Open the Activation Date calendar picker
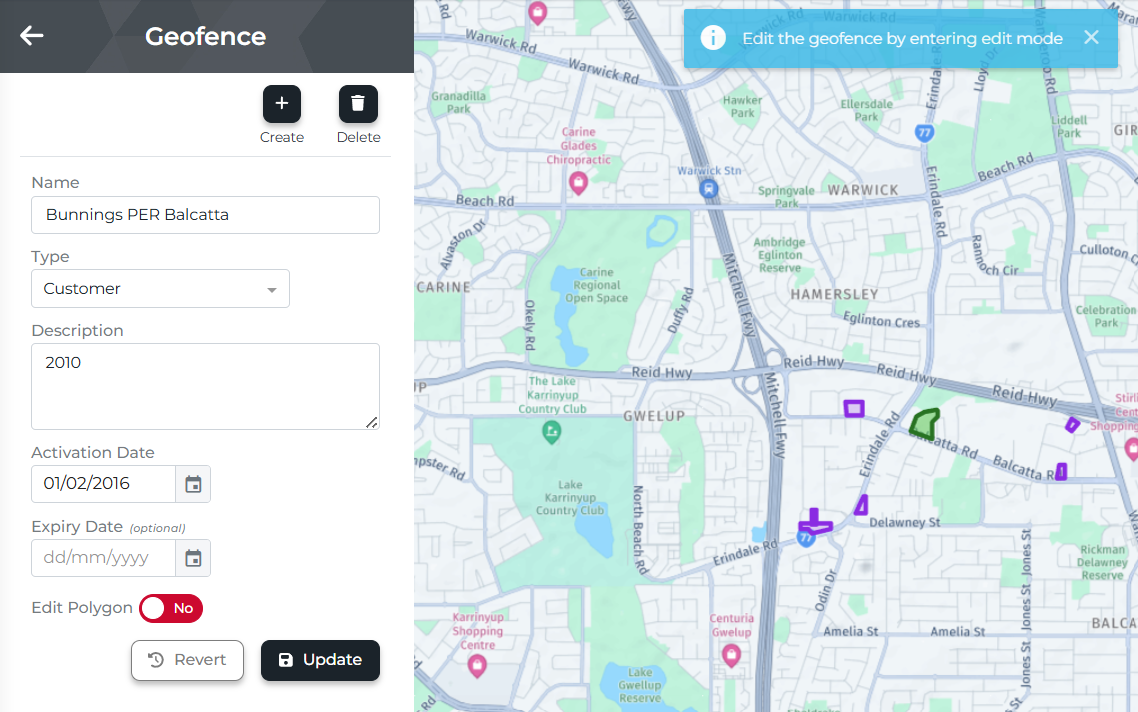Image resolution: width=1138 pixels, height=712 pixels. [193, 484]
